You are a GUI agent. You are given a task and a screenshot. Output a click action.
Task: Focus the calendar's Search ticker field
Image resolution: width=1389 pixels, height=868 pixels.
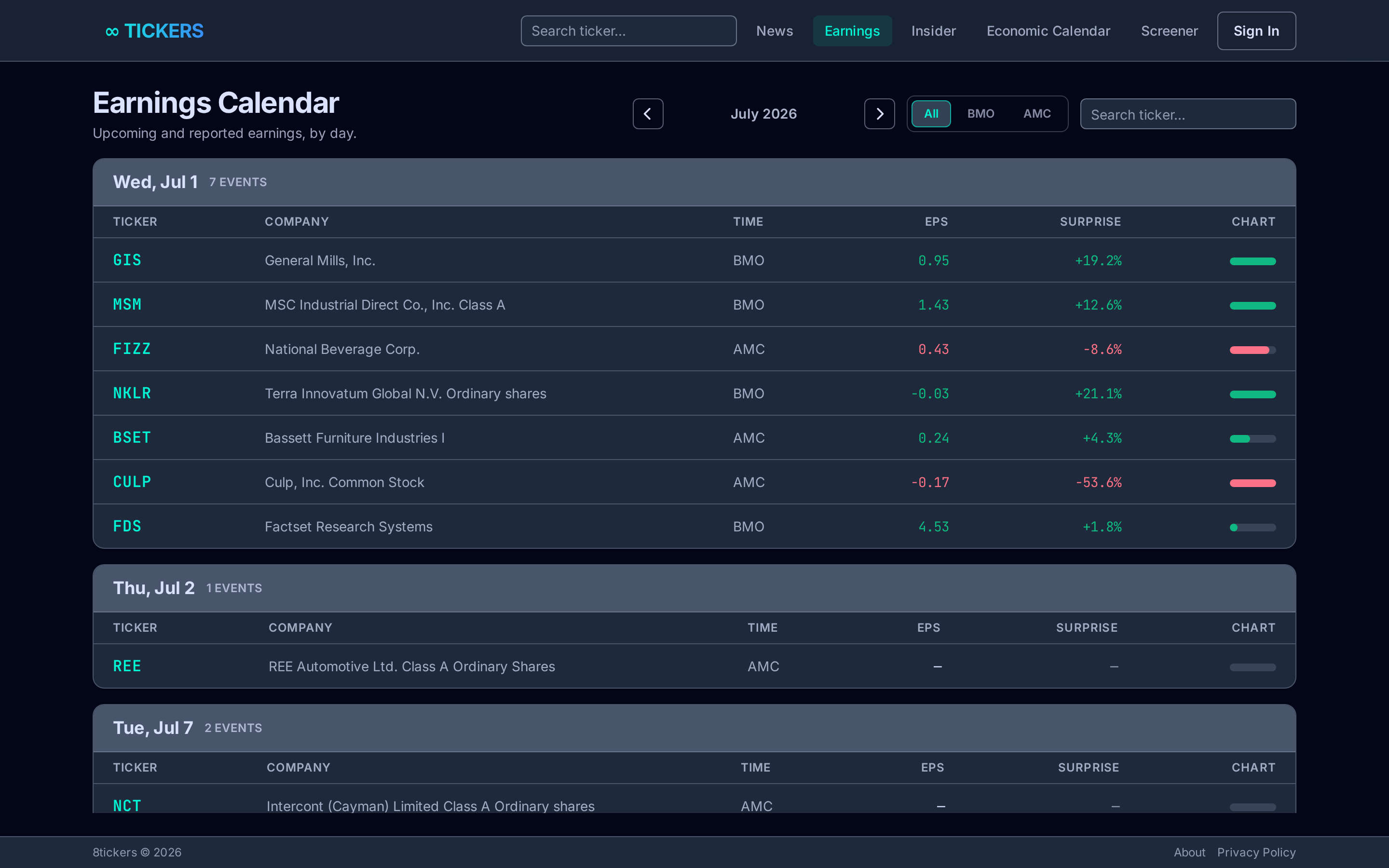[x=1187, y=114]
